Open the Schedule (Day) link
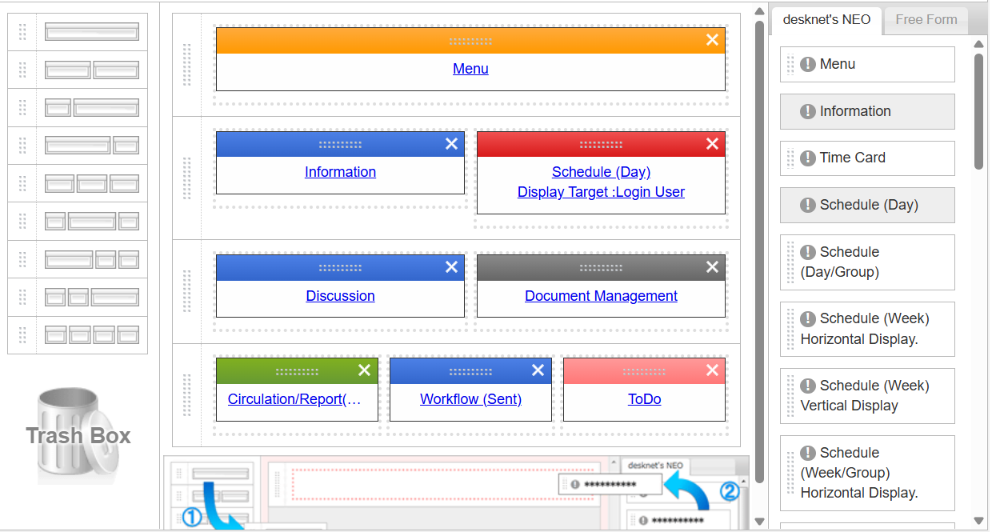This screenshot has height=532, width=990. tap(601, 172)
